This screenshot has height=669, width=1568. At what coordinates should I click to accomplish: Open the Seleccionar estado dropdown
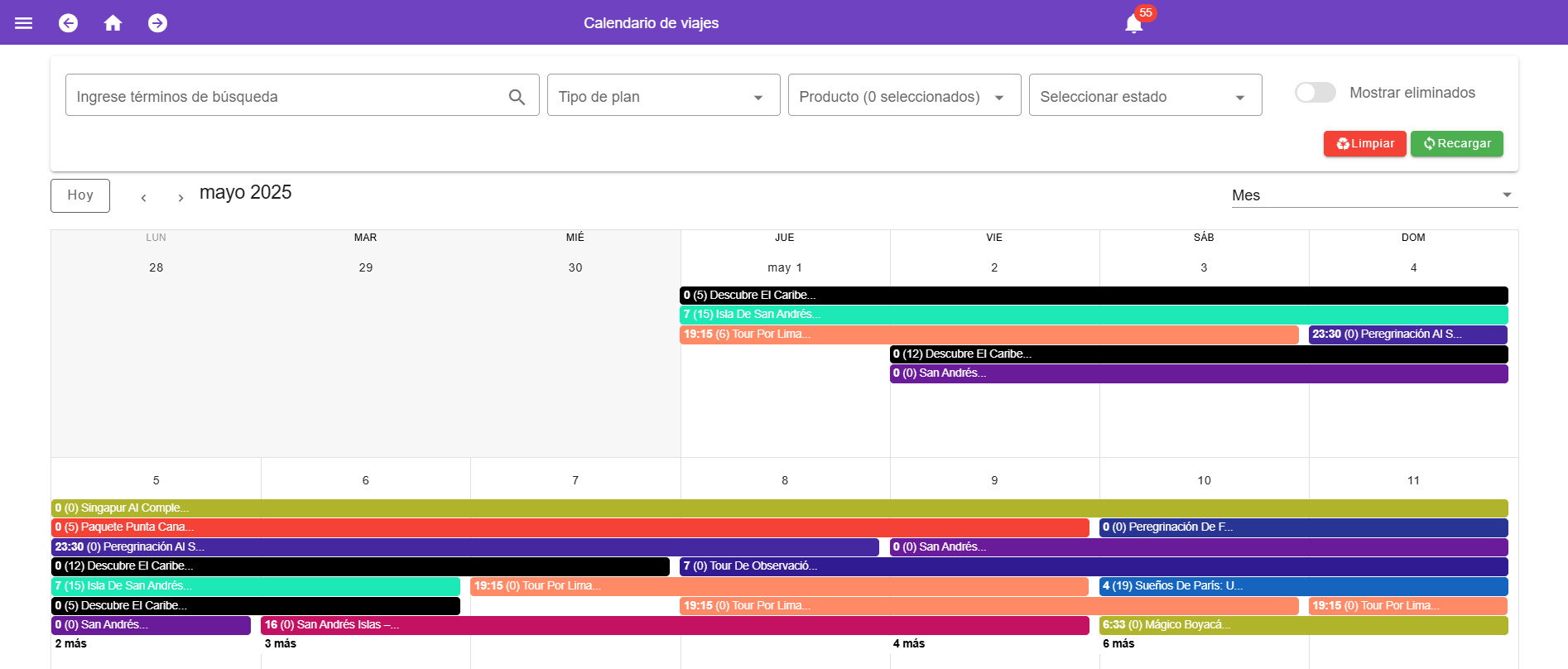click(x=1144, y=96)
